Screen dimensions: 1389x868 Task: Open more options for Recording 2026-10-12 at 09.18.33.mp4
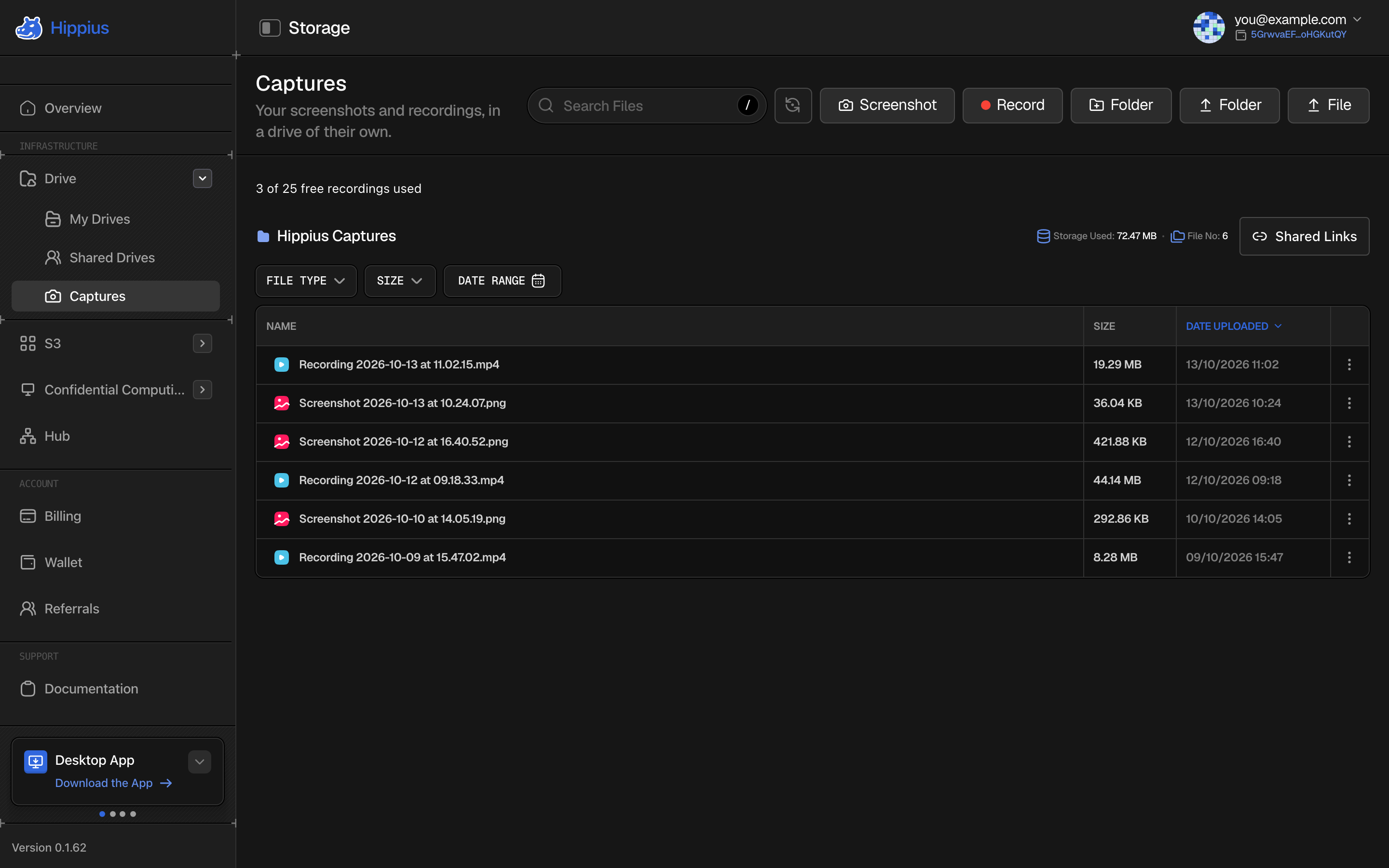[1349, 480]
